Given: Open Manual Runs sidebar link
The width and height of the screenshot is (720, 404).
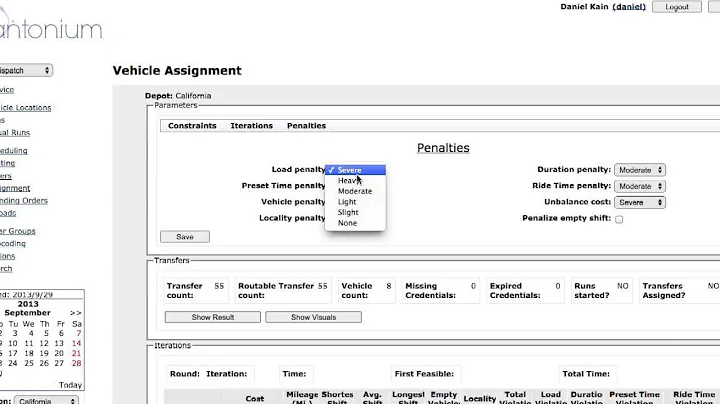Looking at the screenshot, I should 15,133.
